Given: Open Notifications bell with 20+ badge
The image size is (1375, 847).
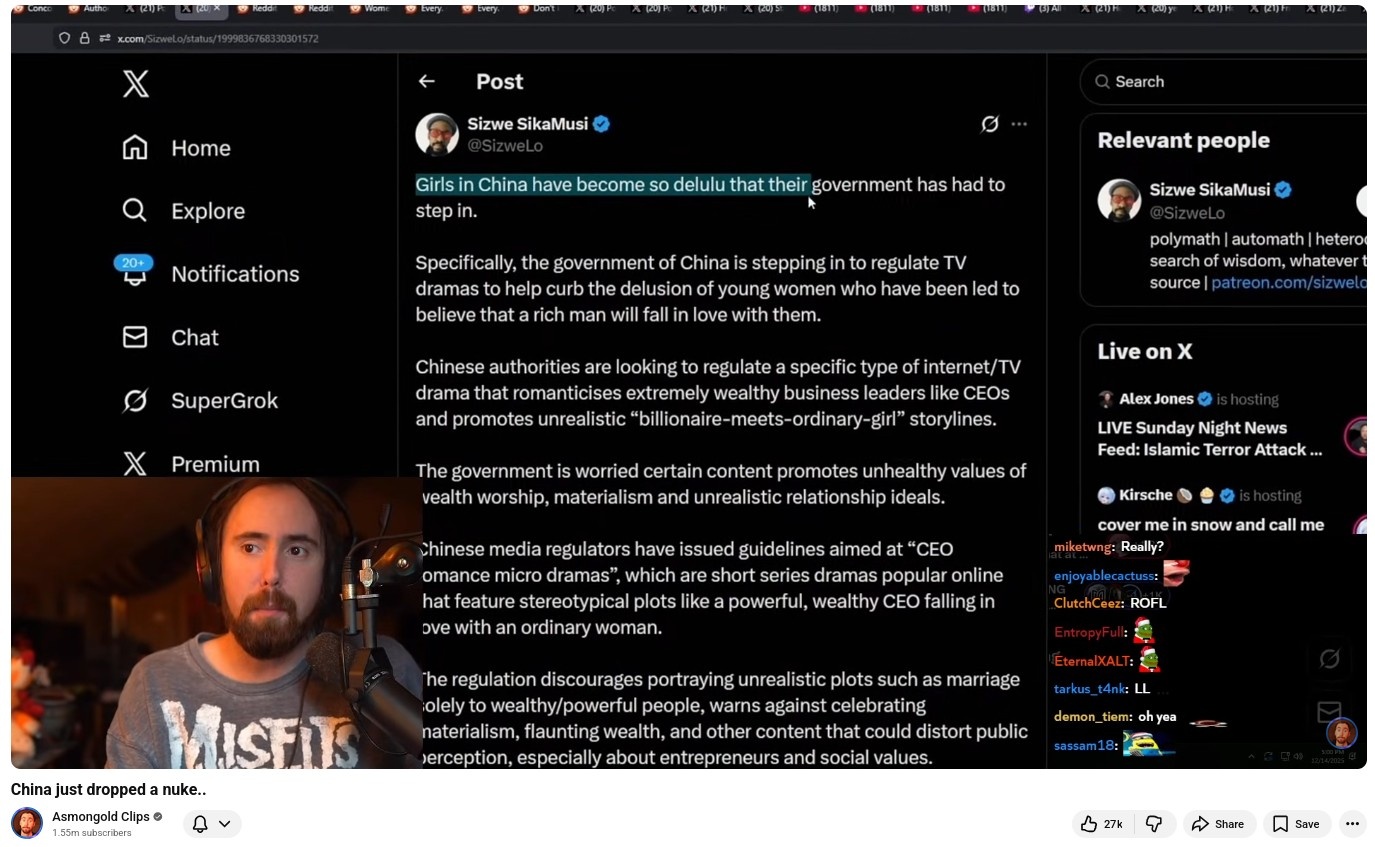Looking at the screenshot, I should click(x=134, y=272).
